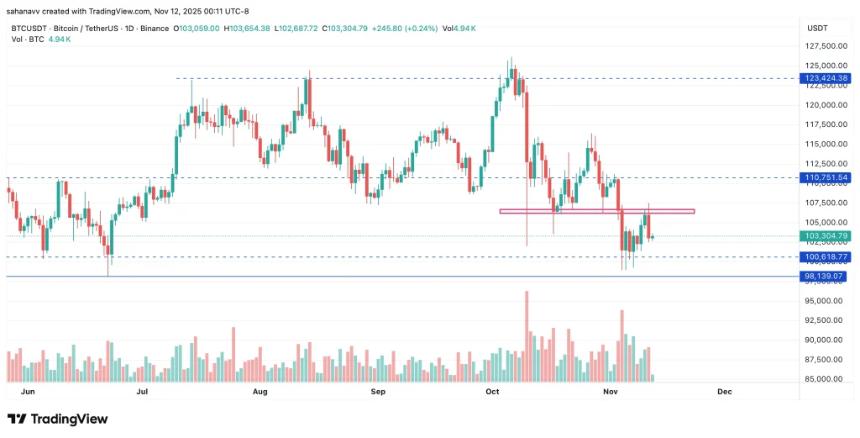Select the Dec marker on time axis
Screen dimensions: 860x438
[724, 393]
